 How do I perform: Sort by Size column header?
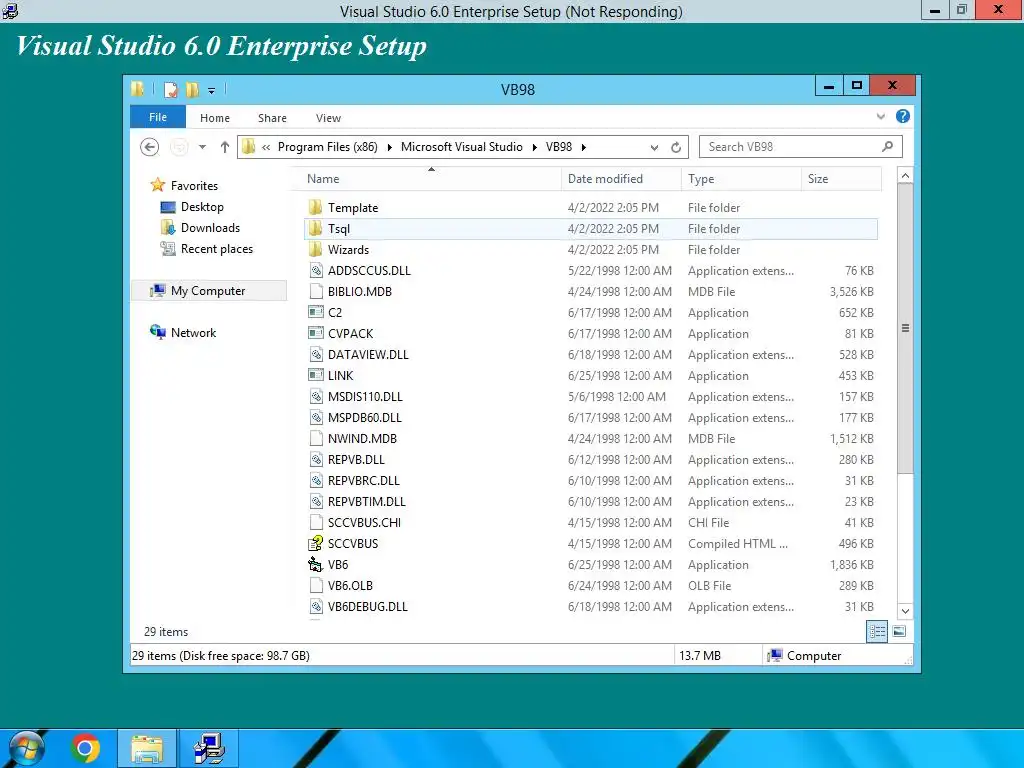(x=841, y=179)
